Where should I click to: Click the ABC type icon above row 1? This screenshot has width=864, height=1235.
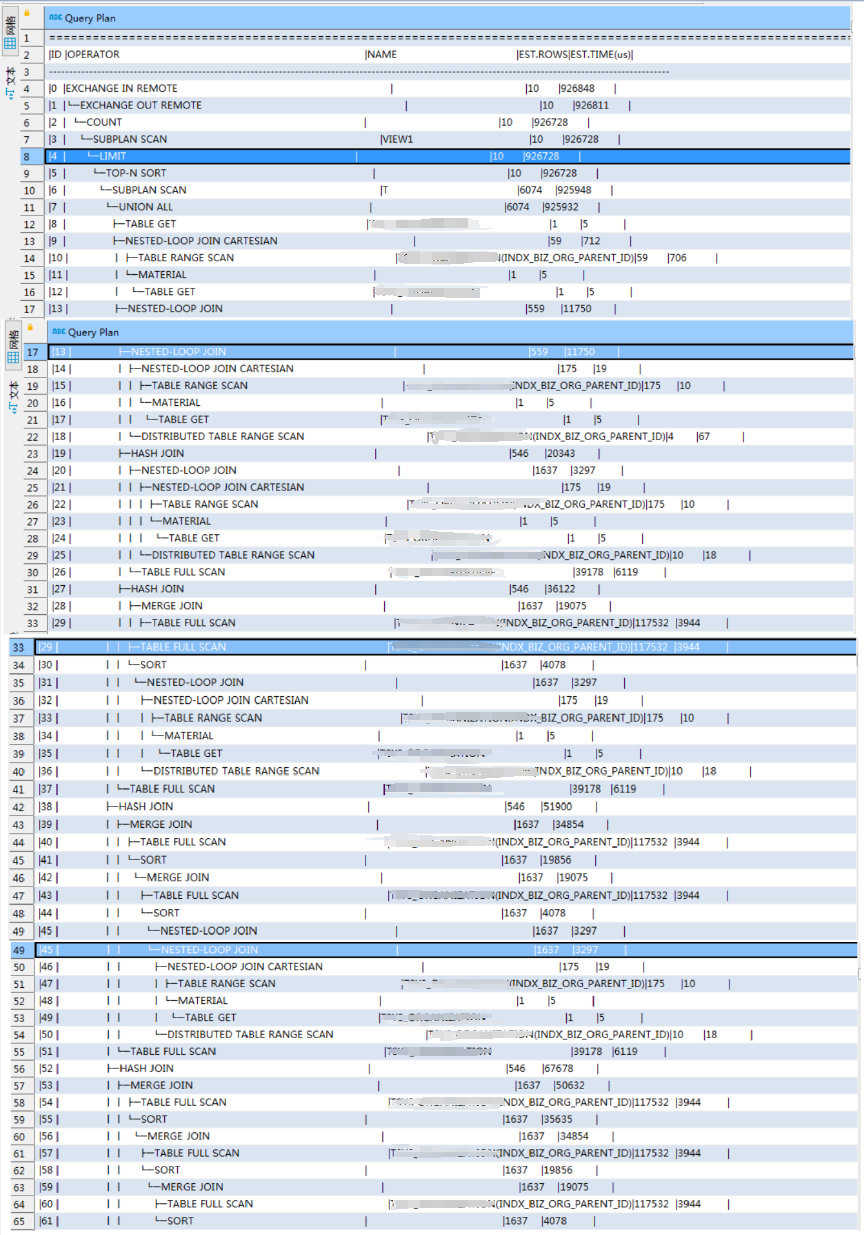[x=56, y=18]
